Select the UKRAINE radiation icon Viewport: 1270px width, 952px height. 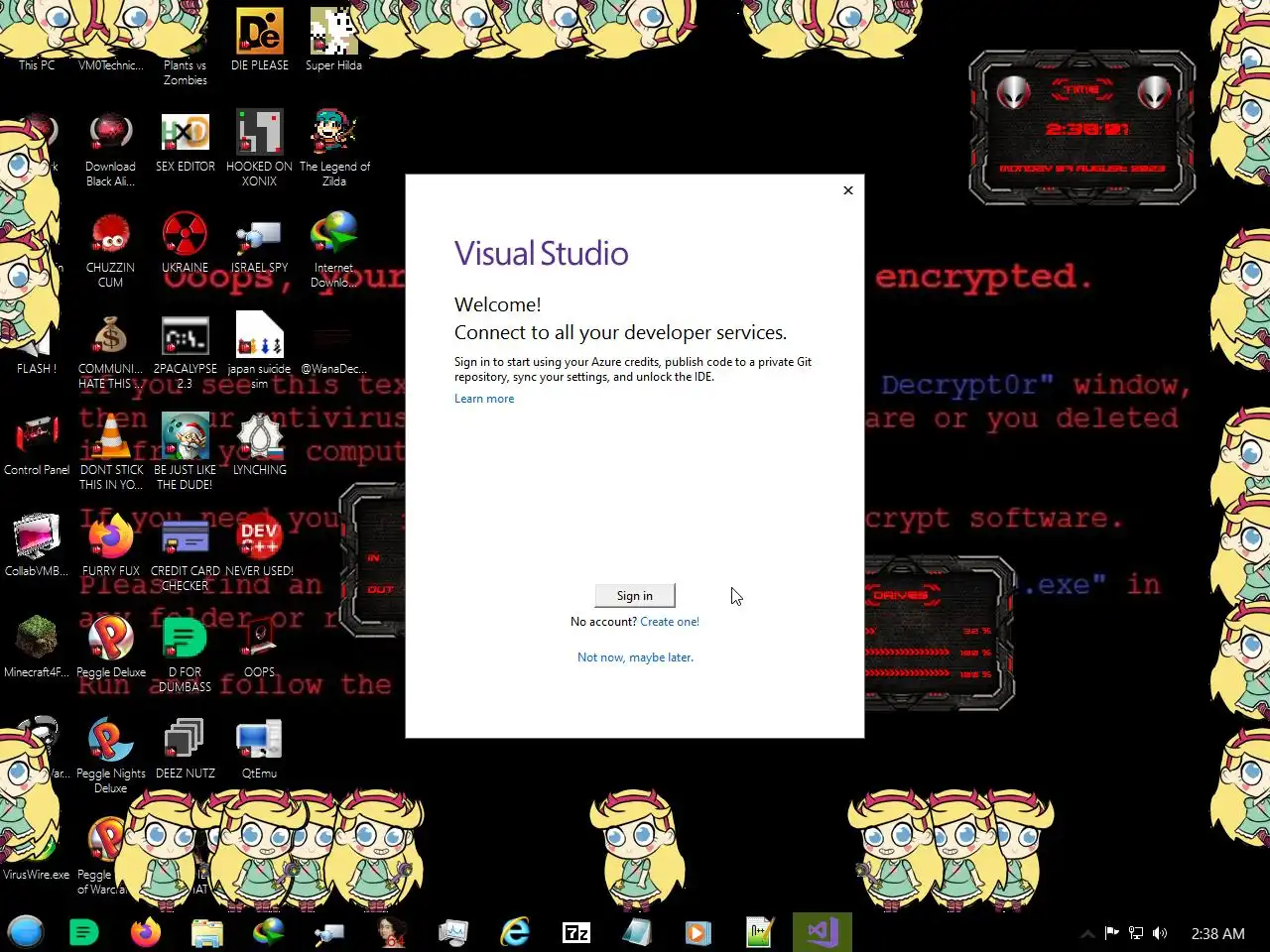pyautogui.click(x=186, y=242)
